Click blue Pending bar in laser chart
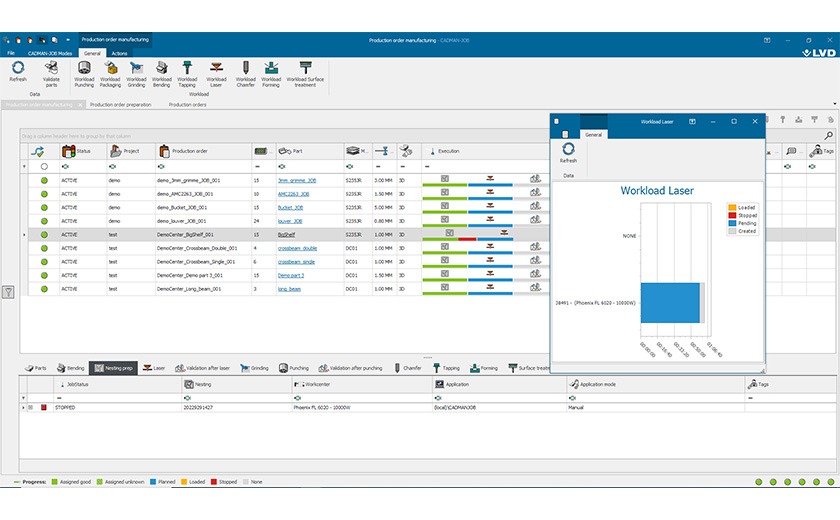840x520 pixels. tap(670, 303)
